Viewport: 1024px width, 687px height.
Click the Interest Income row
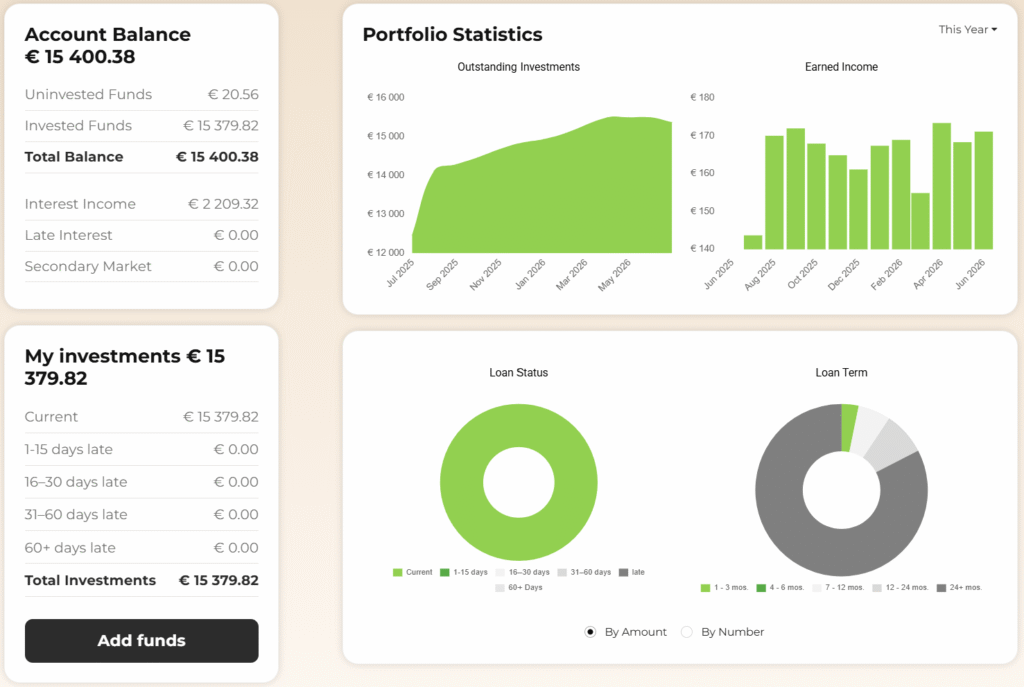(x=142, y=204)
